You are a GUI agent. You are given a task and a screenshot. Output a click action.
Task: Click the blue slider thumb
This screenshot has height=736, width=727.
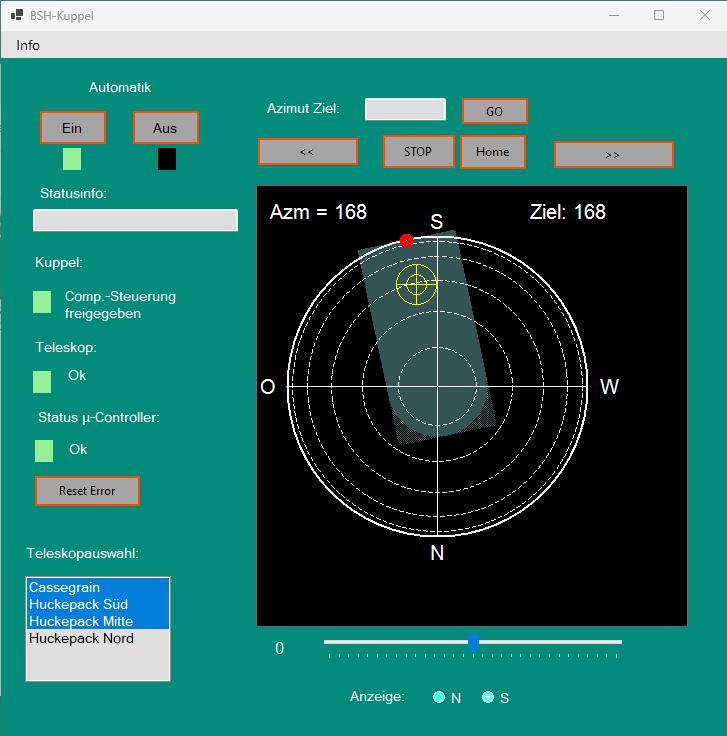(474, 642)
